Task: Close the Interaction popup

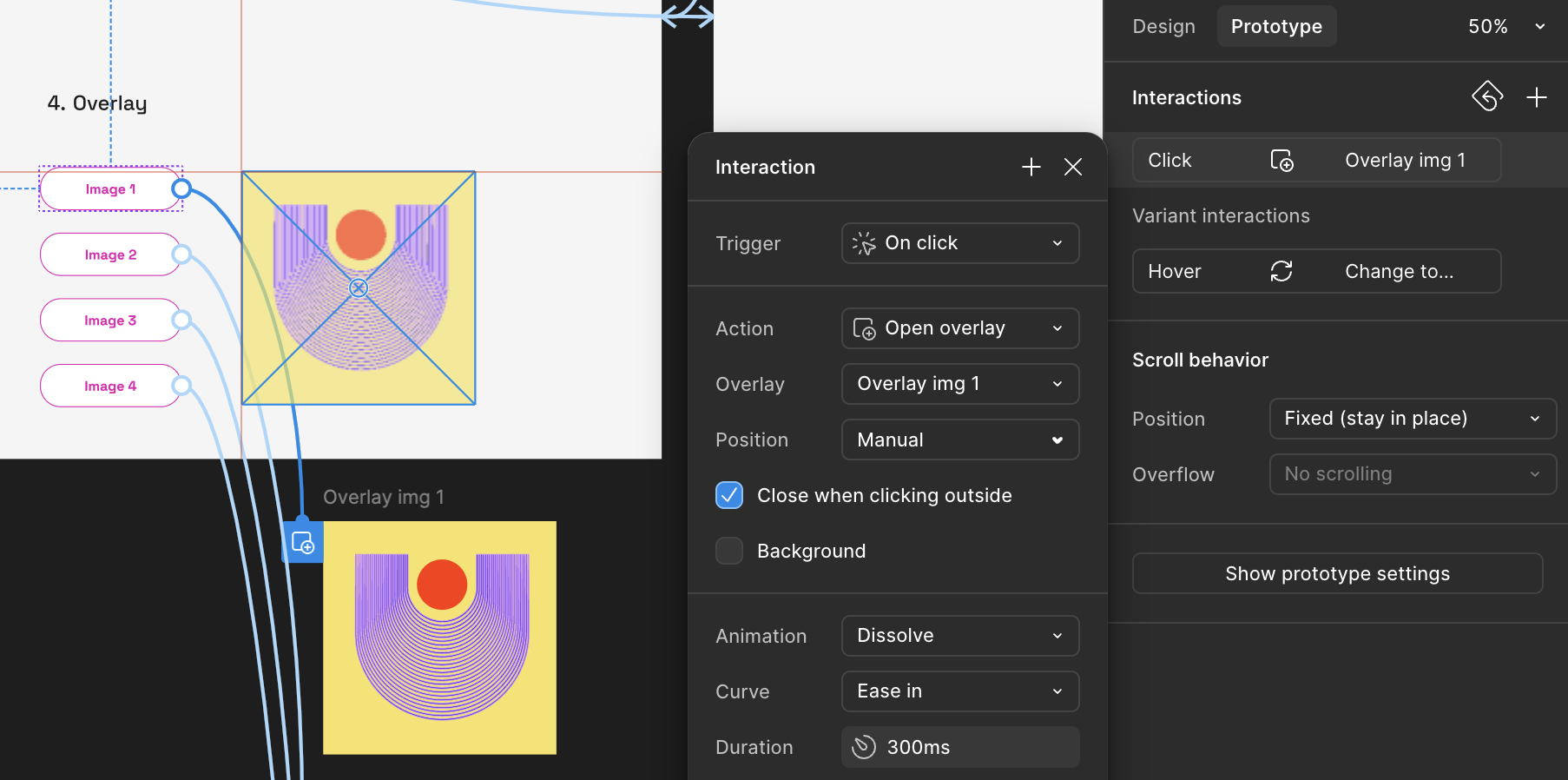Action: tap(1072, 167)
